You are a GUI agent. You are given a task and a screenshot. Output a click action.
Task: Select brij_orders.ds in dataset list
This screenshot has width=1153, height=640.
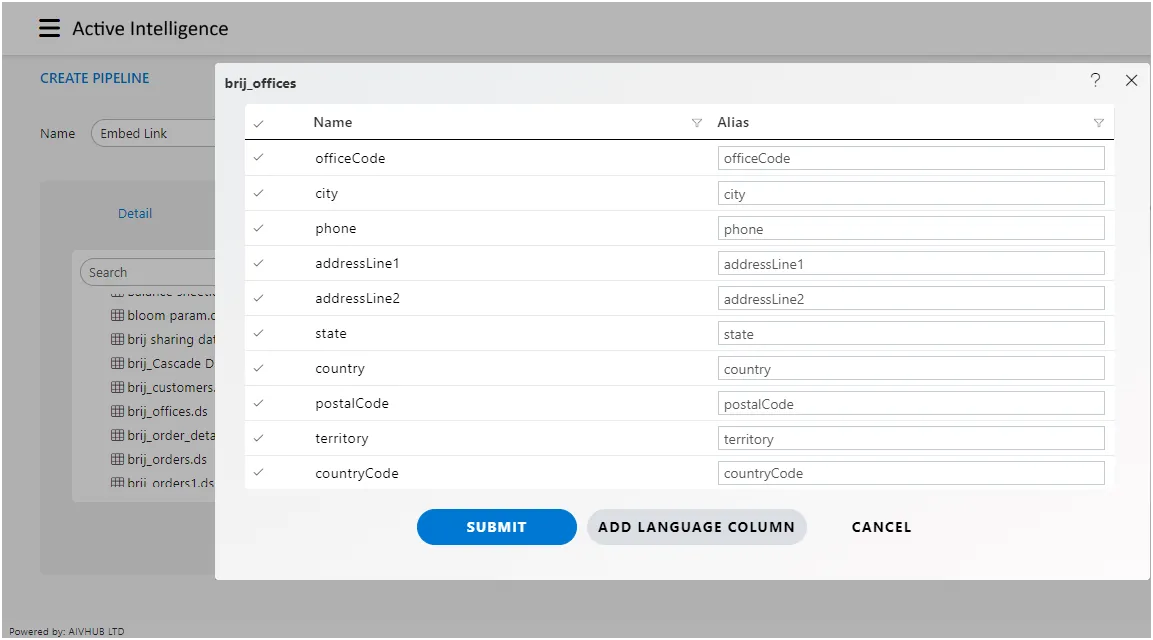pos(167,459)
